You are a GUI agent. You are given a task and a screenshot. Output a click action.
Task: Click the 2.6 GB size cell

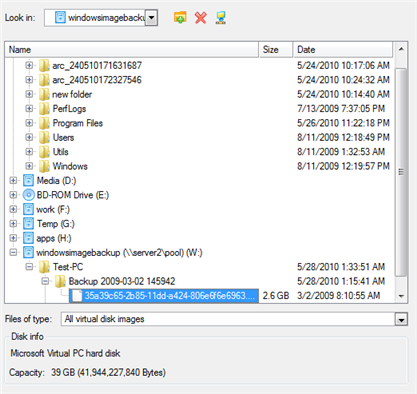pos(276,296)
